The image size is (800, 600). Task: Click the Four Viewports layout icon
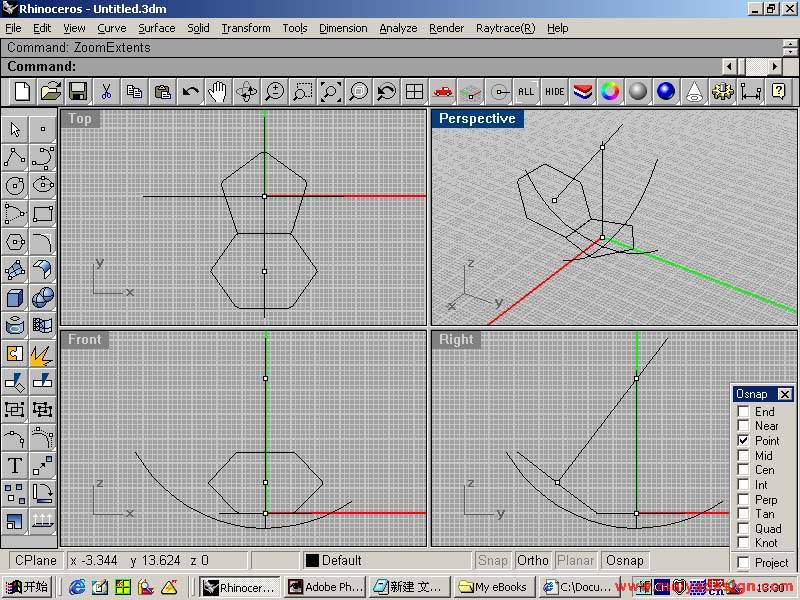414,92
